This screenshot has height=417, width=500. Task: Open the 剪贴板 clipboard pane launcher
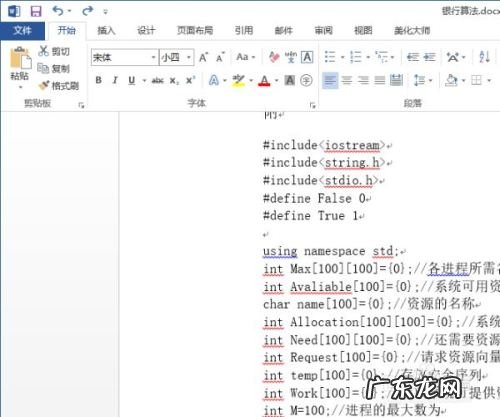coord(81,105)
